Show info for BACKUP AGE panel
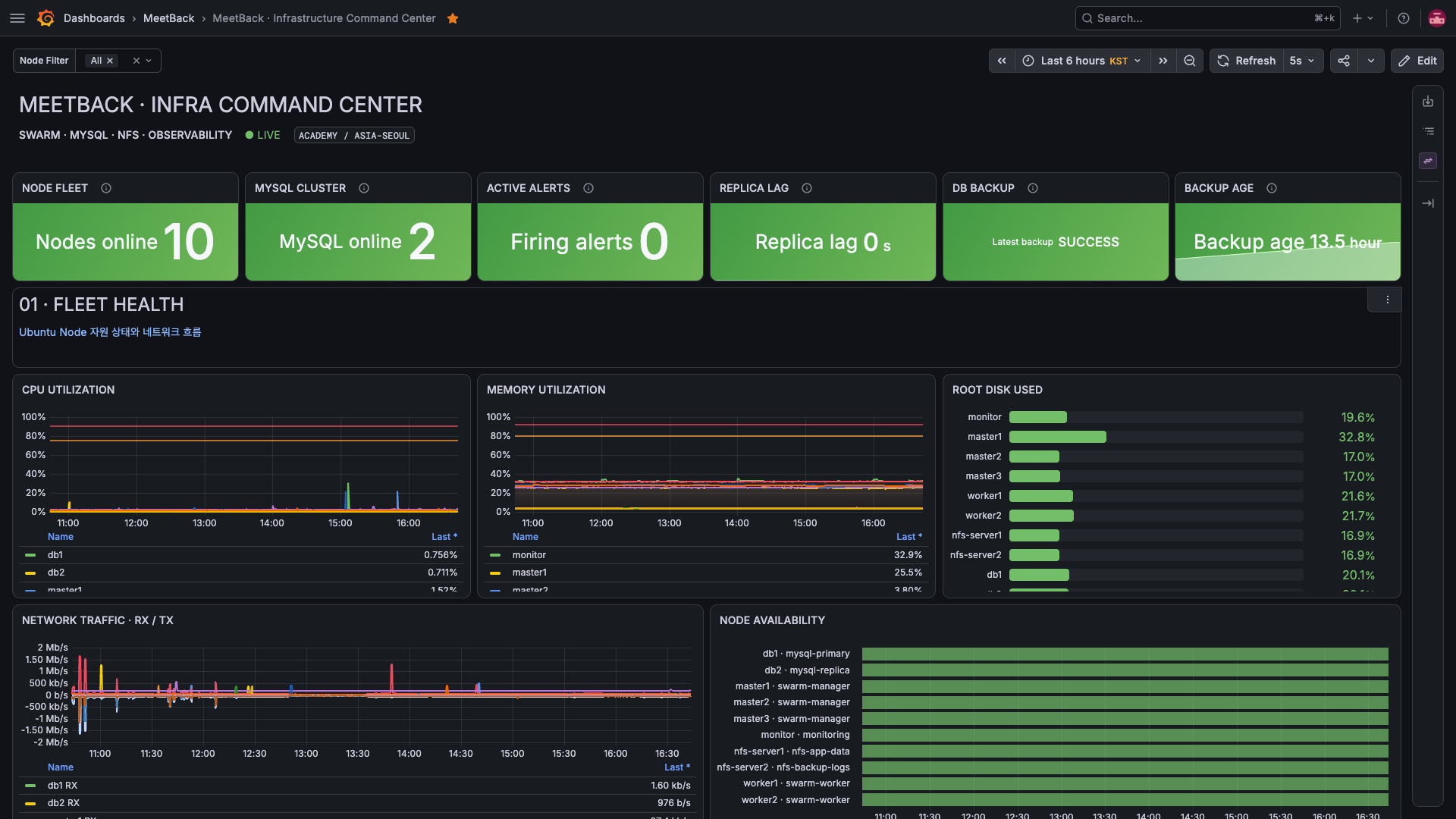1456x819 pixels. click(1272, 188)
